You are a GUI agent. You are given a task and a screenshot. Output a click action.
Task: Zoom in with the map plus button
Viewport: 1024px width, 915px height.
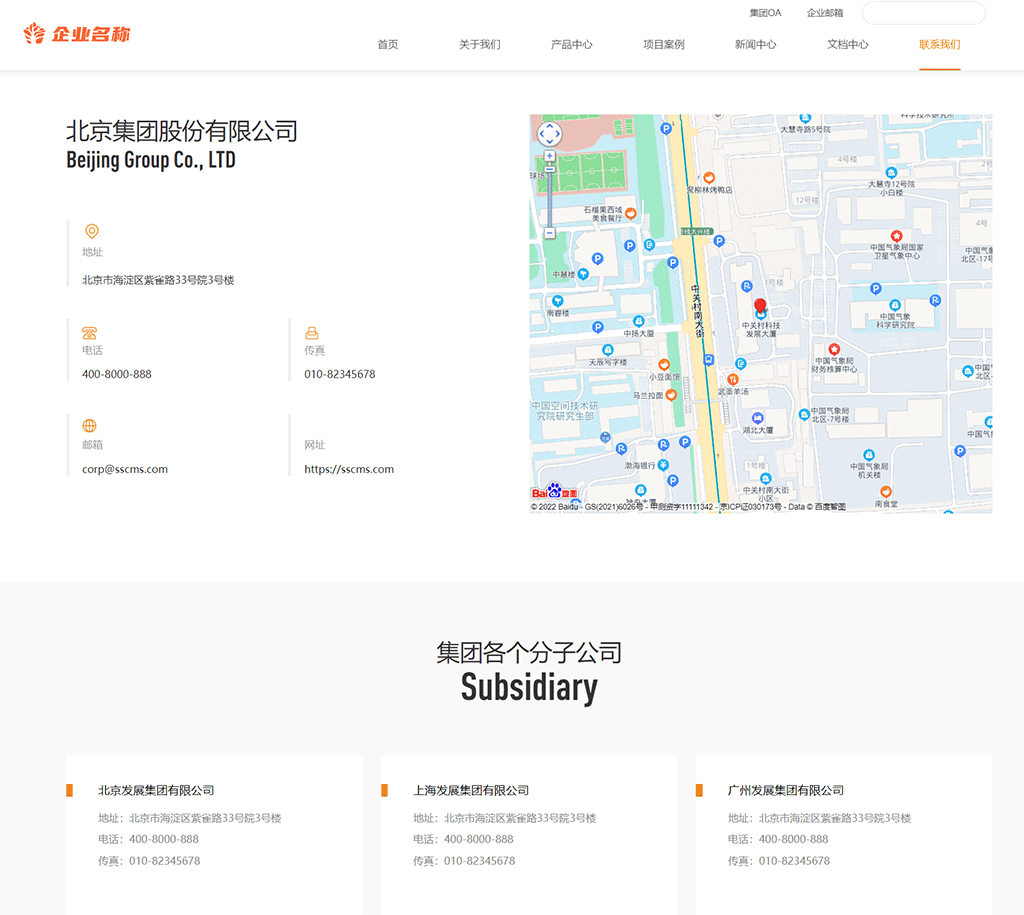click(x=550, y=156)
